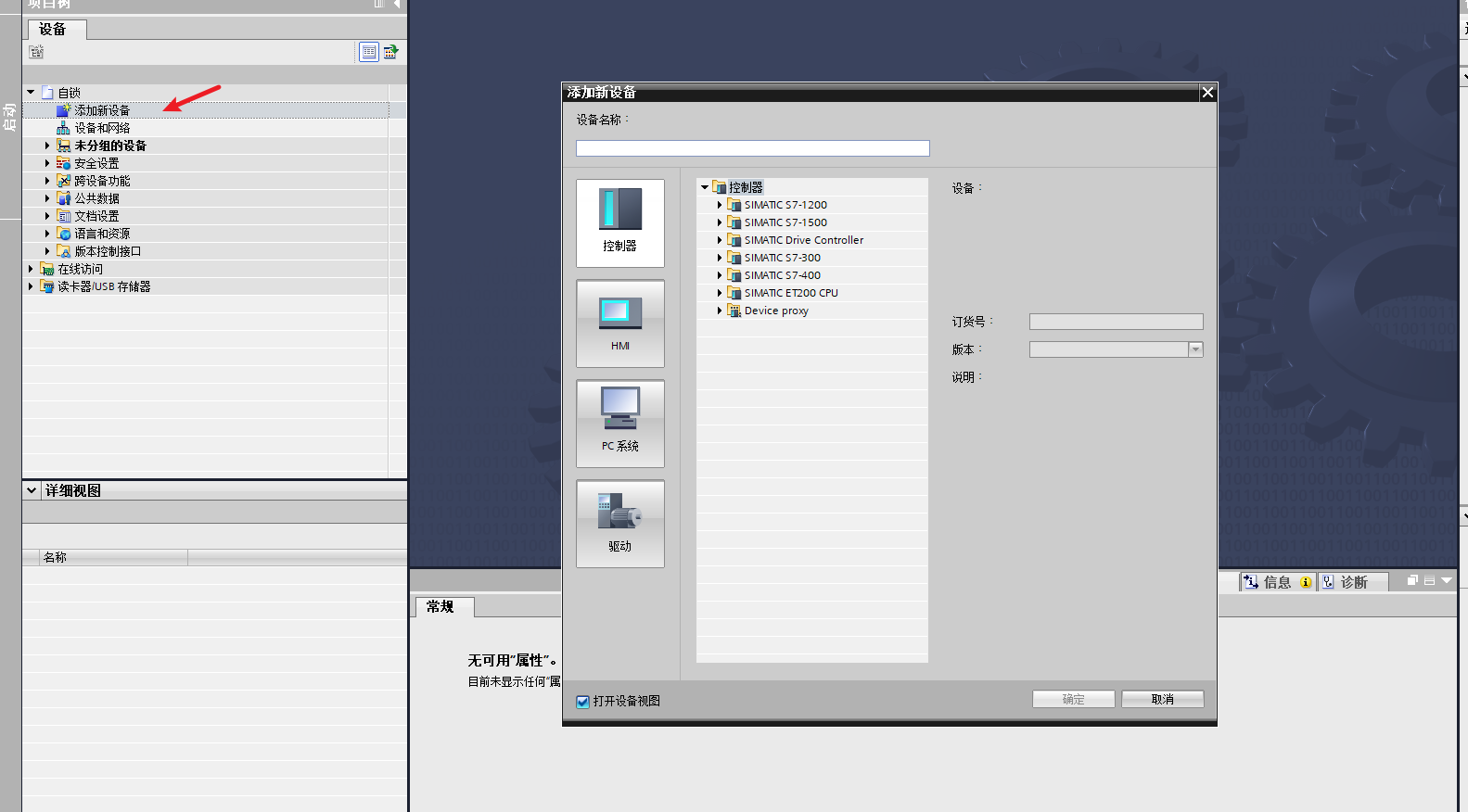The height and width of the screenshot is (812, 1468).
Task: Click the top-left project tree toolbar icon
Action: [36, 52]
